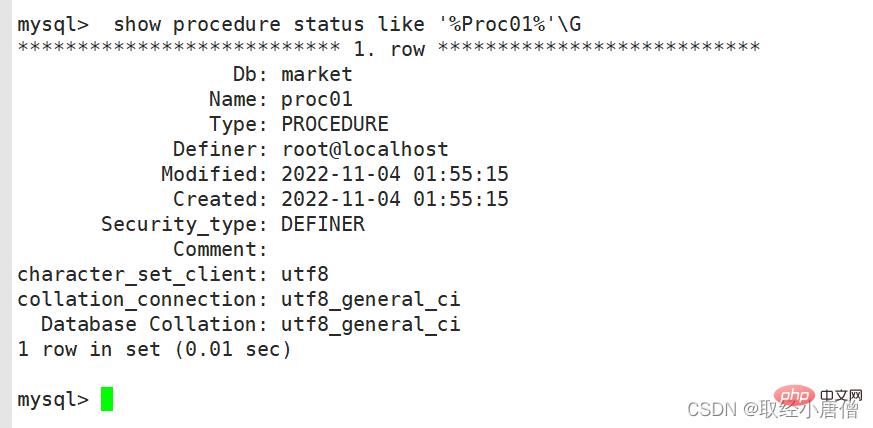This screenshot has width=873, height=428.
Task: Click the '1. row' separator line
Action: tap(388, 48)
